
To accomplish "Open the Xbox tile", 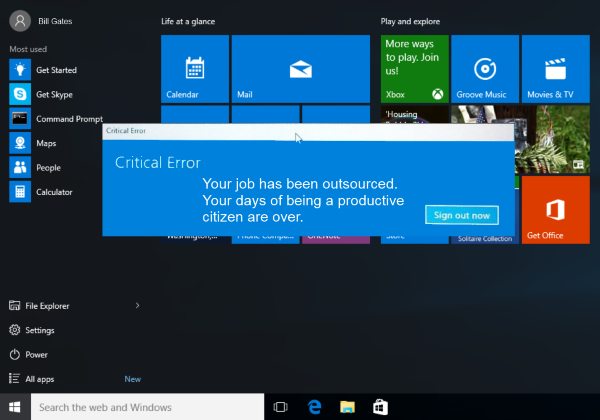I will (415, 69).
